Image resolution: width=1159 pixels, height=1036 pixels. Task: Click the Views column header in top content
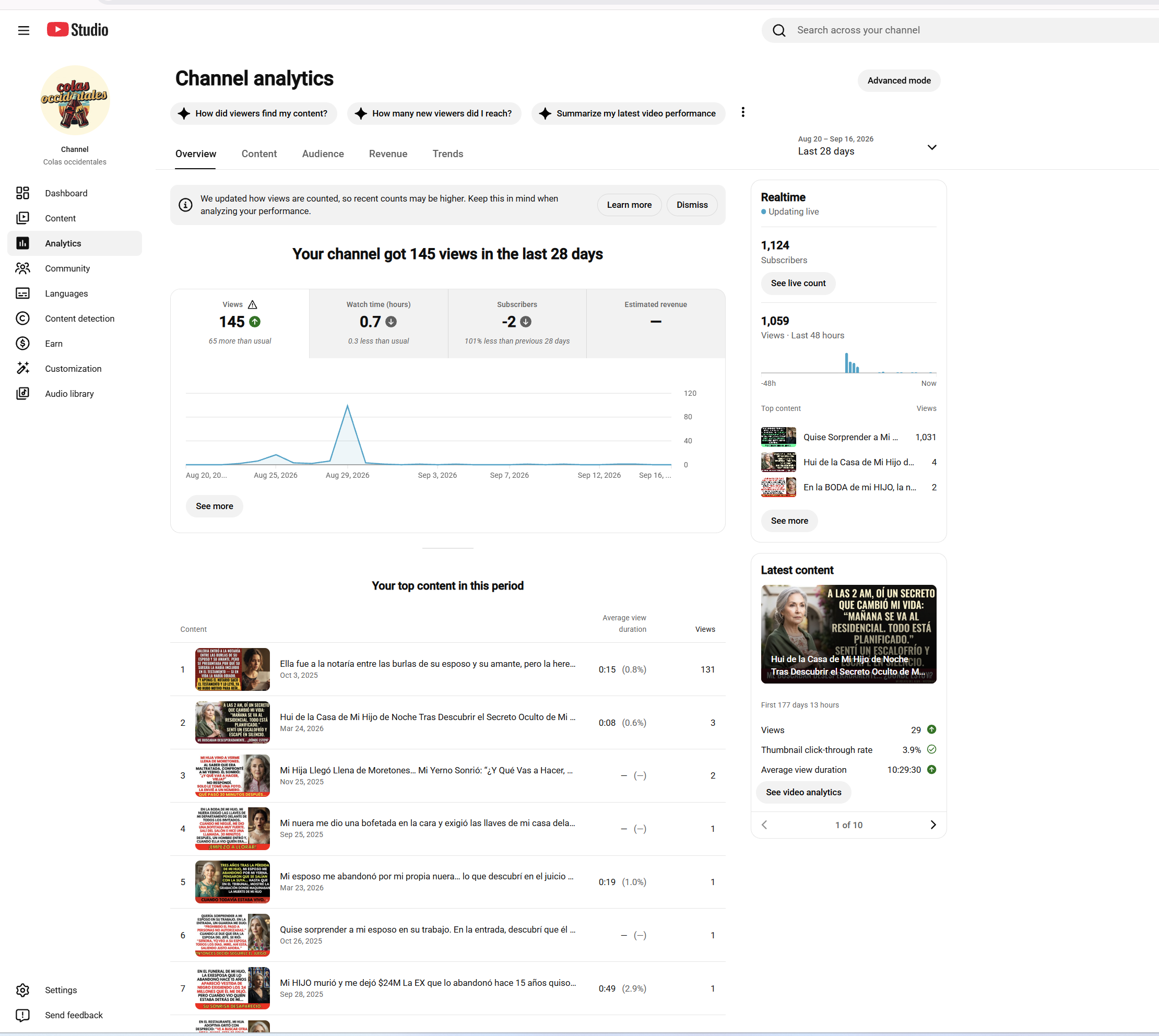pos(705,629)
